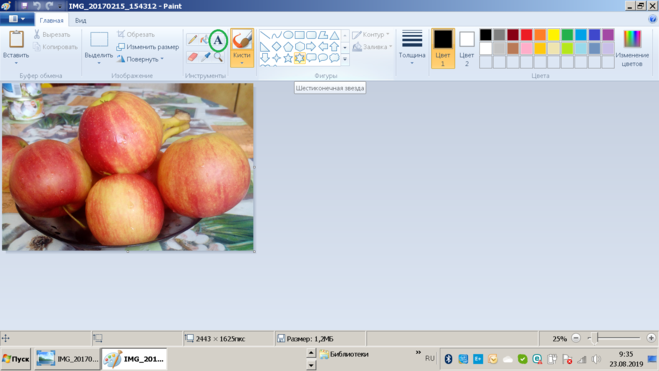Choose the Five-point star shape
The width and height of the screenshot is (659, 371).
point(288,58)
